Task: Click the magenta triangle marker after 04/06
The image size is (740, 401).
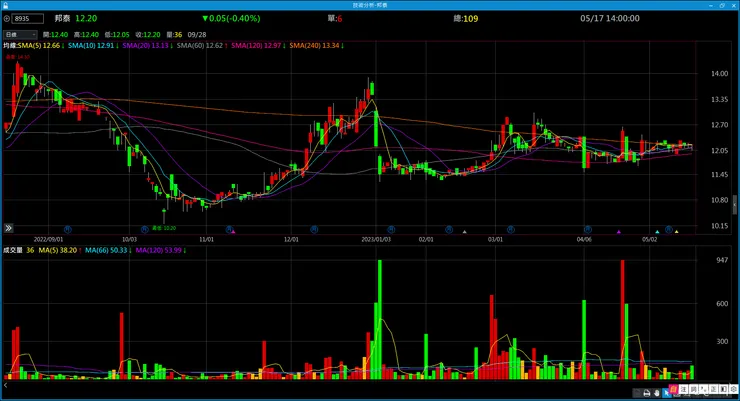Action: (x=619, y=232)
